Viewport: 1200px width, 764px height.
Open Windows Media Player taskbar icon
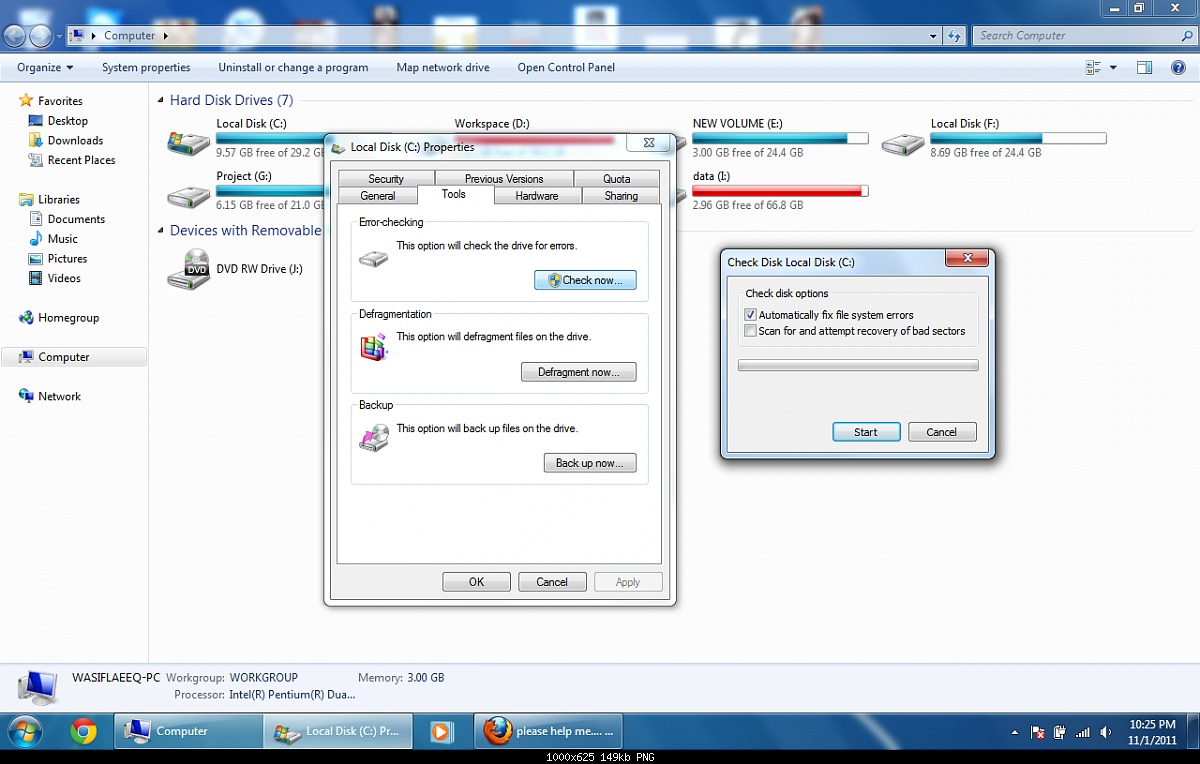coord(440,732)
